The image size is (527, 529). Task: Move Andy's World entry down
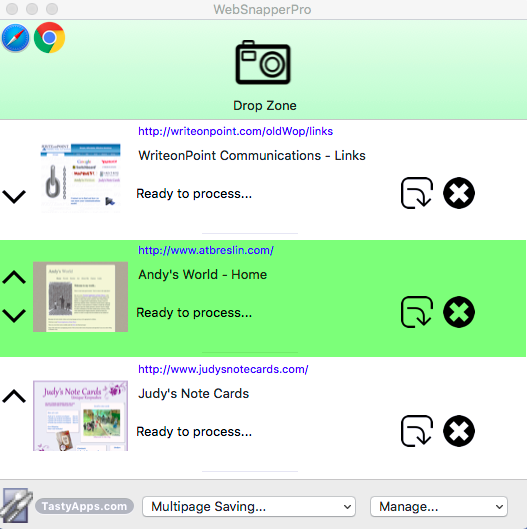coord(14,316)
